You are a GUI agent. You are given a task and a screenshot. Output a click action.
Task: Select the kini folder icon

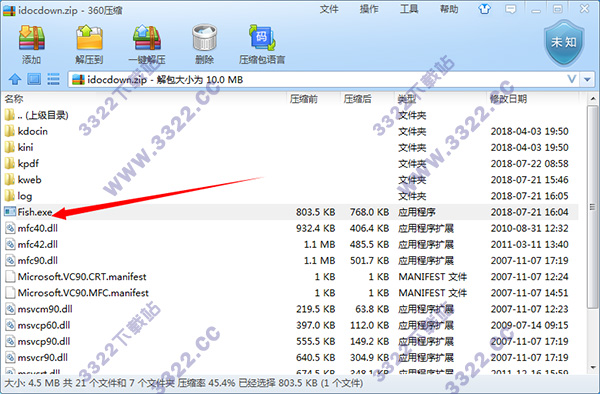coord(10,147)
